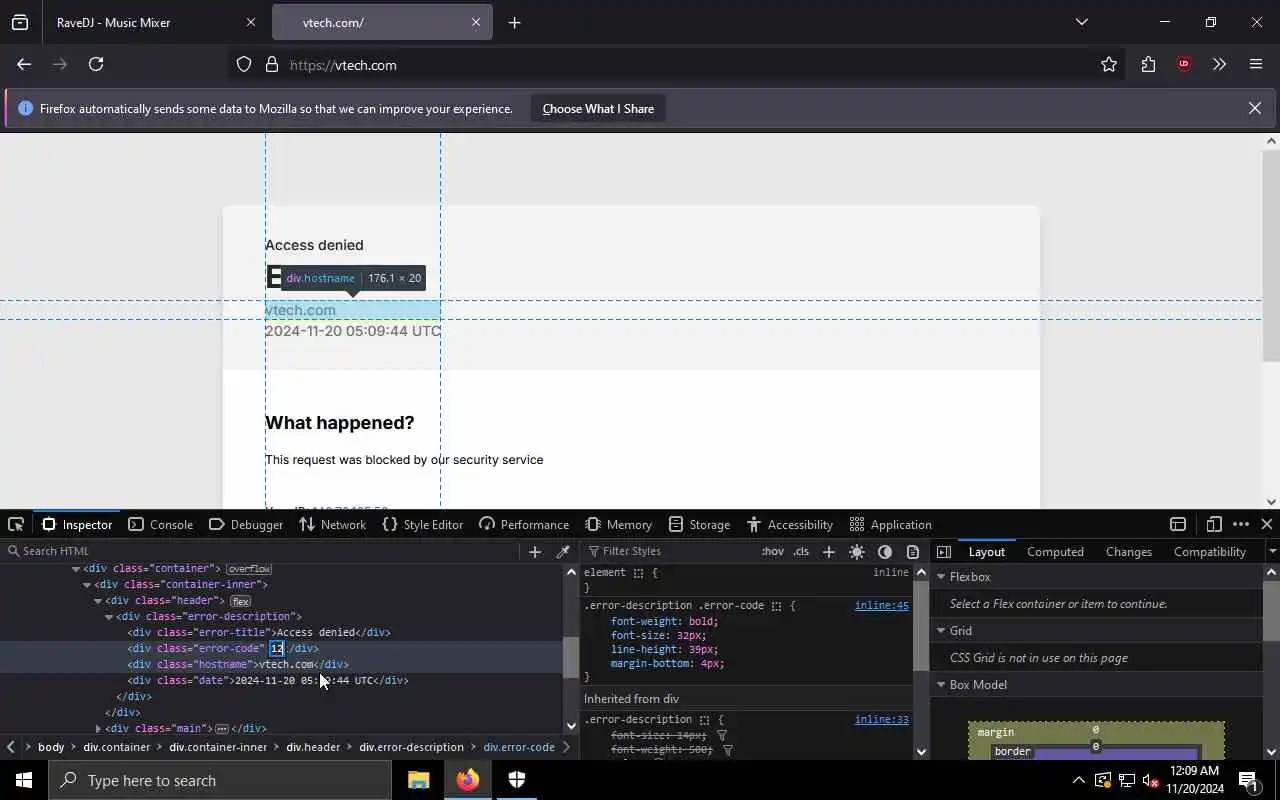List all browser tabs dropdown
Viewport: 1280px width, 800px height.
[x=1081, y=22]
